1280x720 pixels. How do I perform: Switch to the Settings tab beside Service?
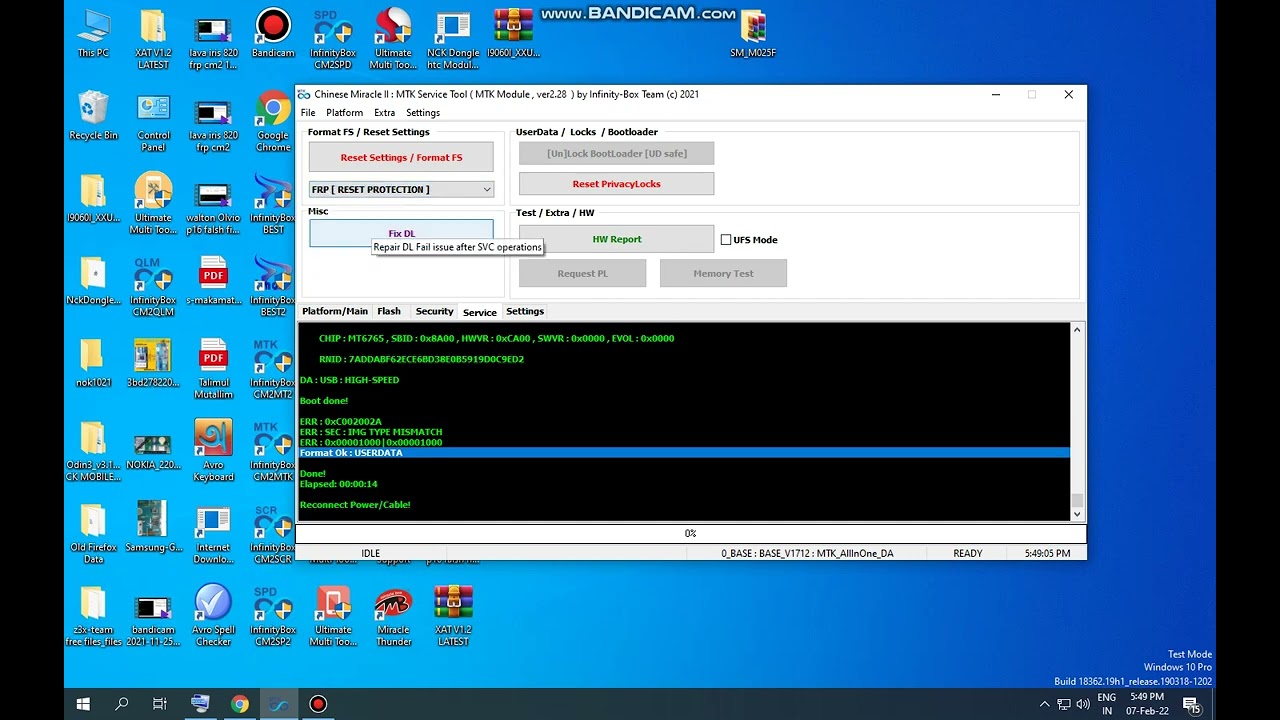(525, 311)
